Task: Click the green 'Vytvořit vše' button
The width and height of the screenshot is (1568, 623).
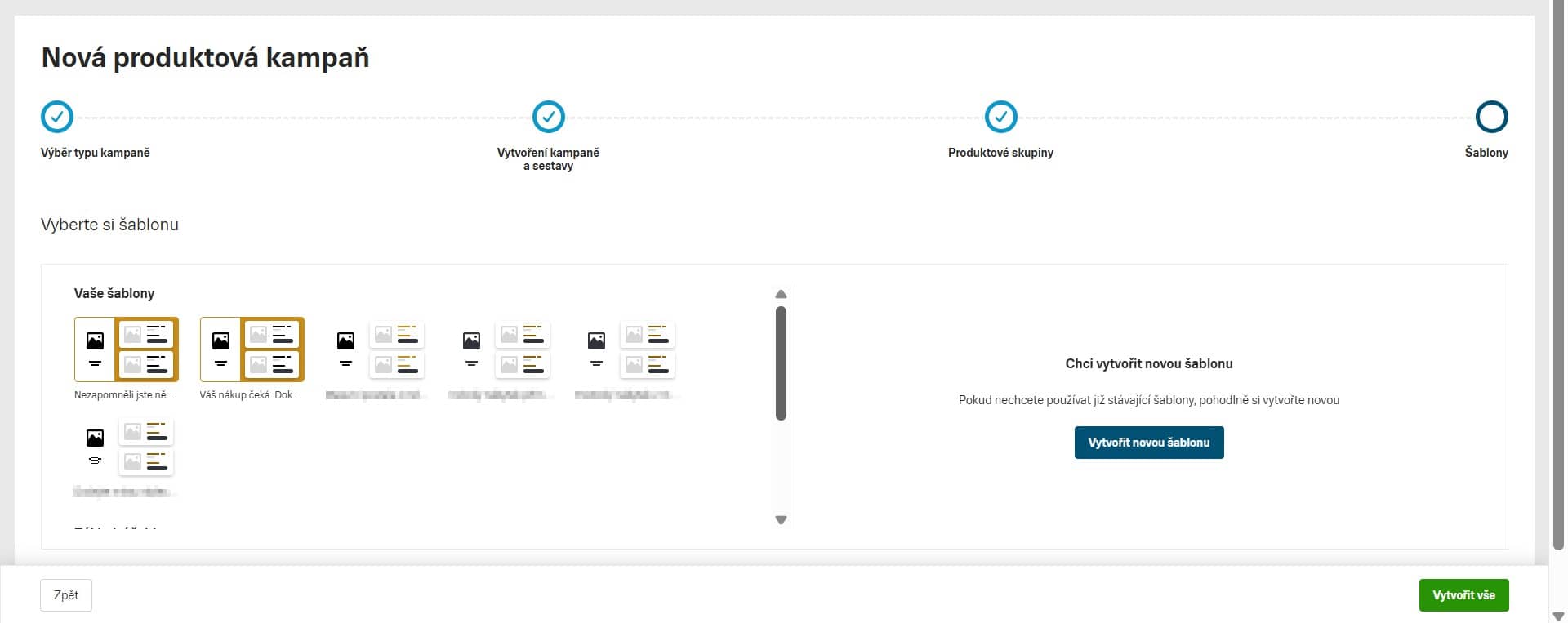Action: [1463, 595]
